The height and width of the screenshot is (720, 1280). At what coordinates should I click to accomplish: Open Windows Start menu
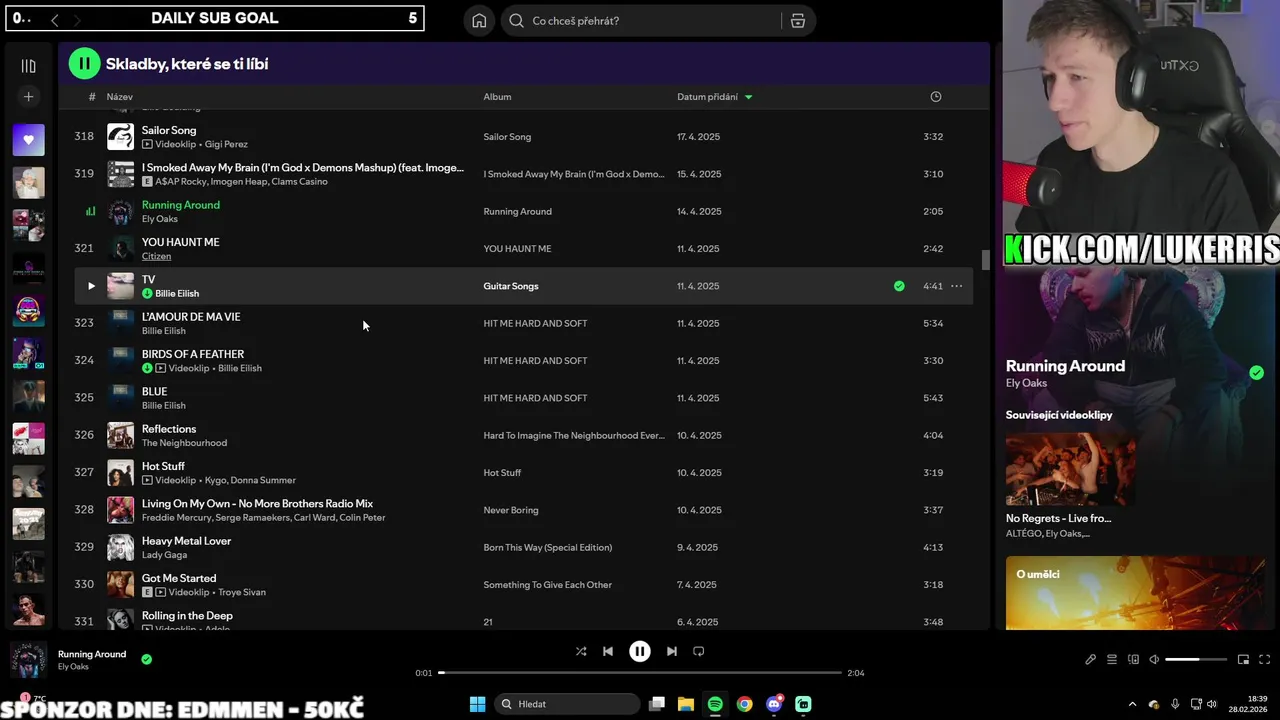[477, 704]
